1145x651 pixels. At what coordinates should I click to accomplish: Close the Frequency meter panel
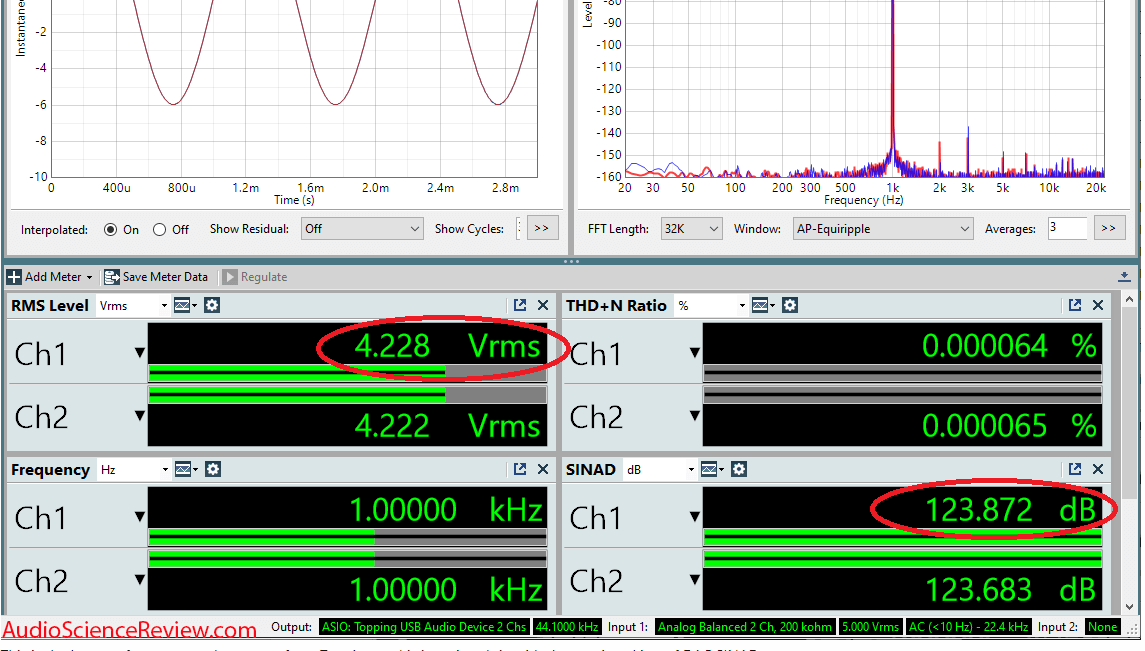click(x=543, y=469)
